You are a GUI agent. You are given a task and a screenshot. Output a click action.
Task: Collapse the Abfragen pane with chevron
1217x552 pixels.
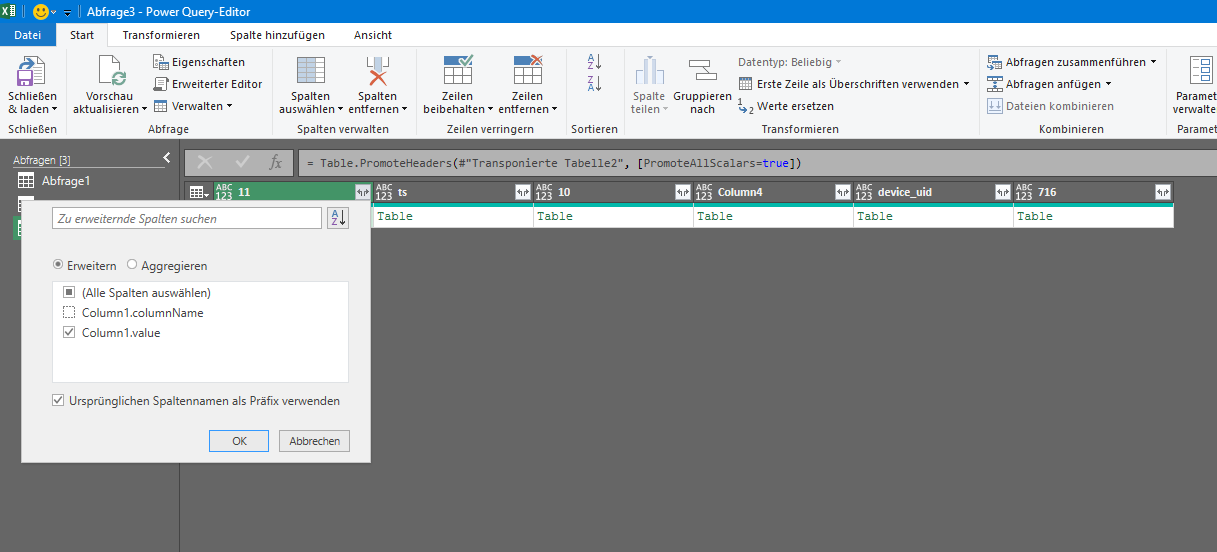pos(167,158)
